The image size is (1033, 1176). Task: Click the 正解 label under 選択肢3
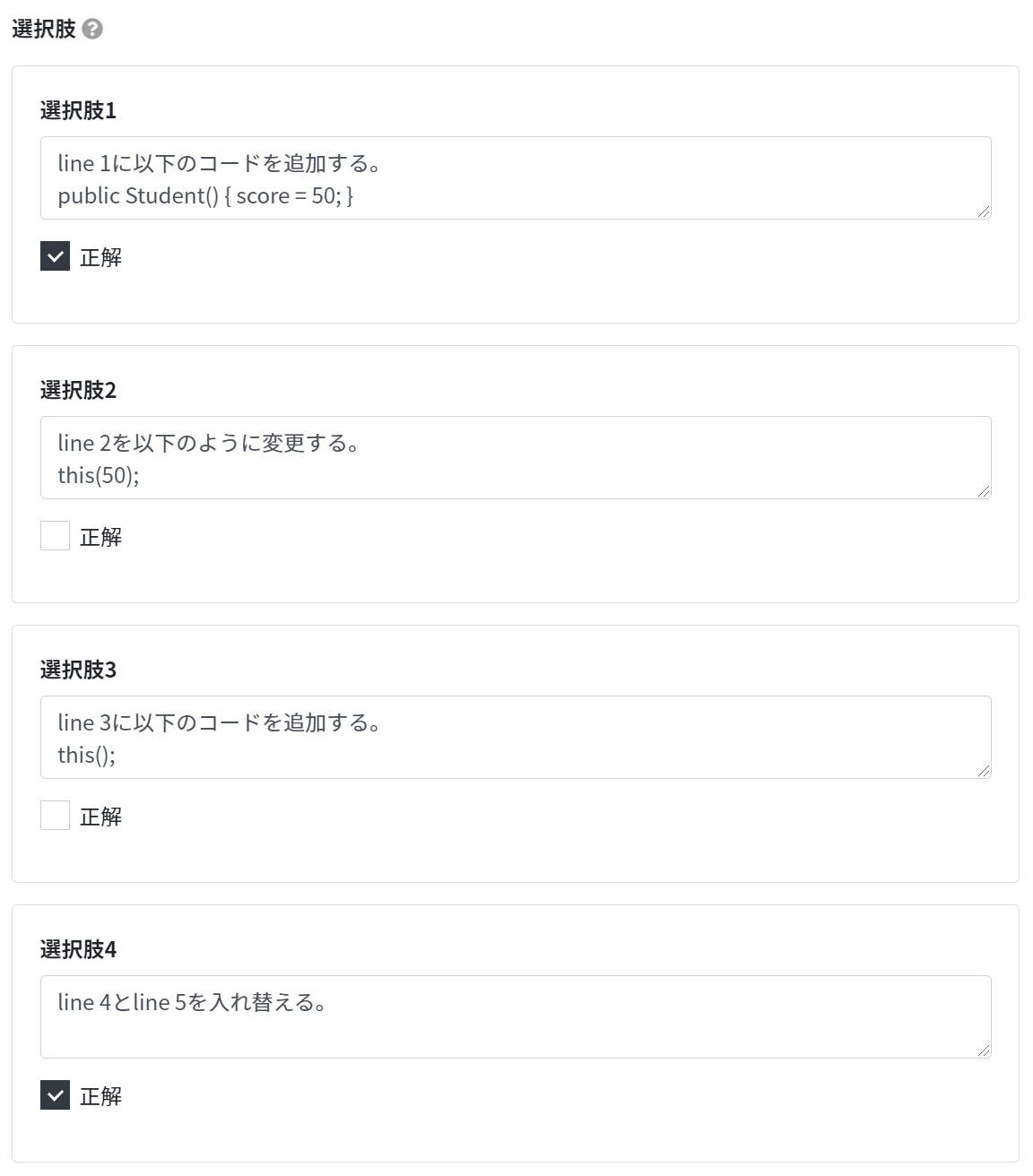coord(100,817)
